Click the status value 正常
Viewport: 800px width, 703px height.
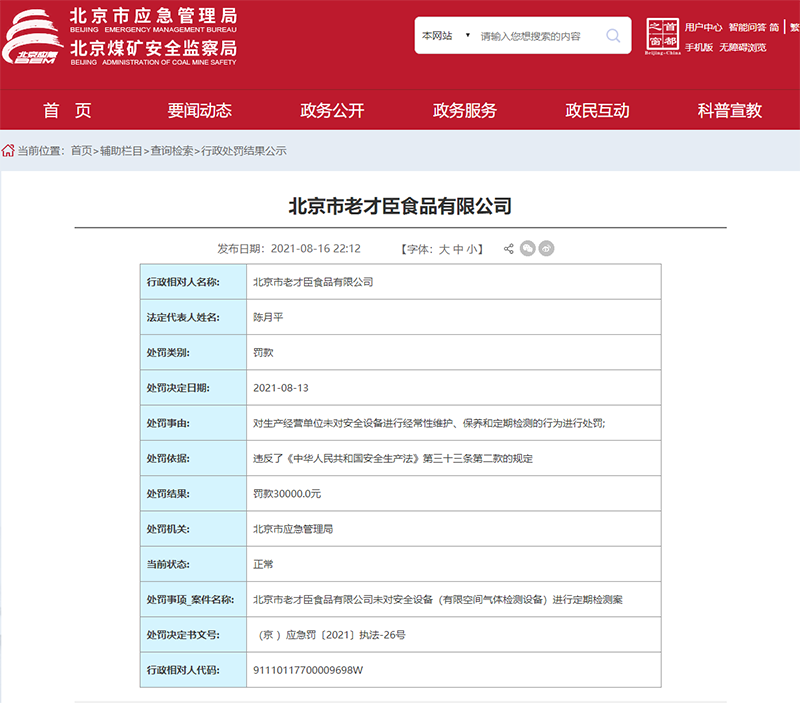(x=263, y=564)
